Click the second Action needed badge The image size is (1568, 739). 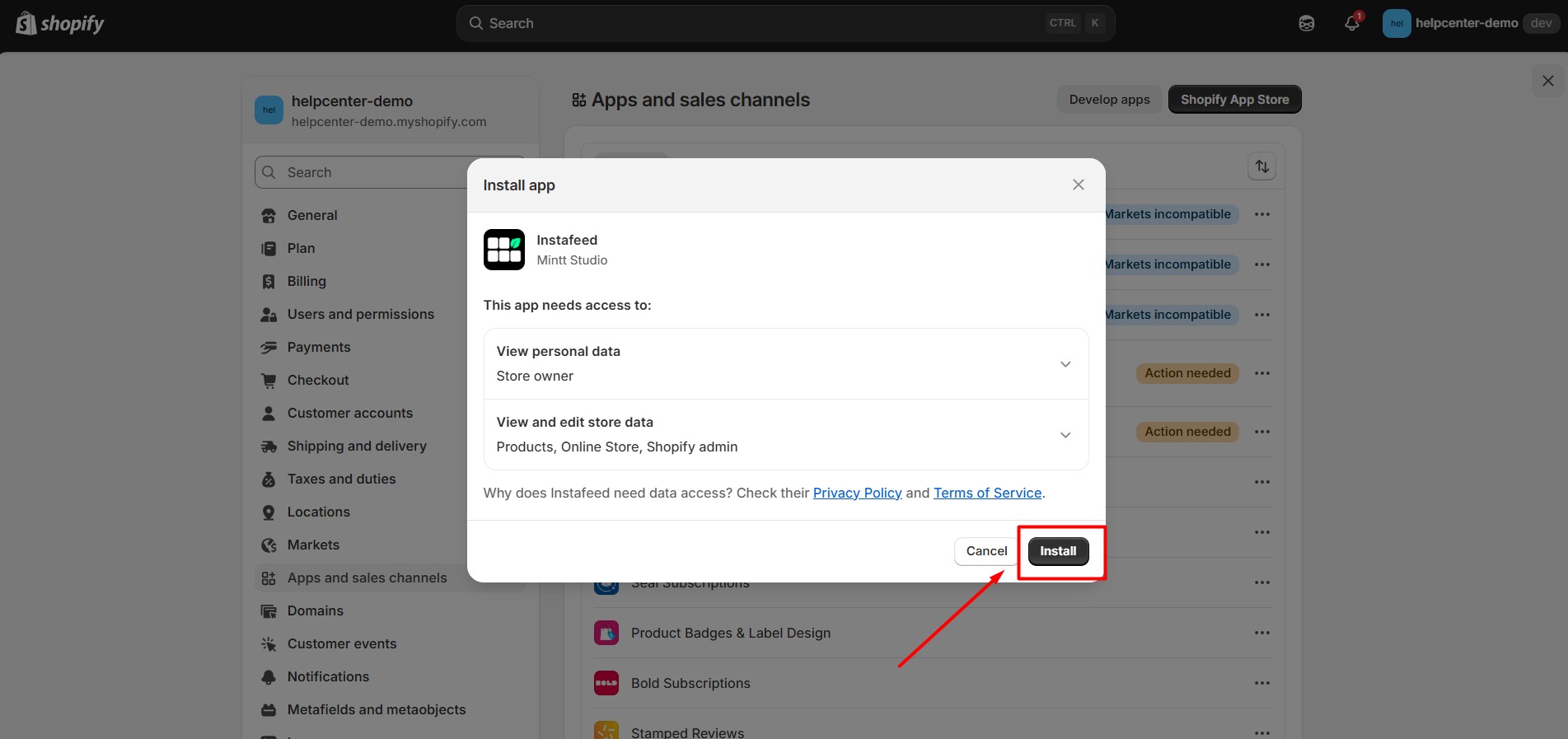(1187, 432)
